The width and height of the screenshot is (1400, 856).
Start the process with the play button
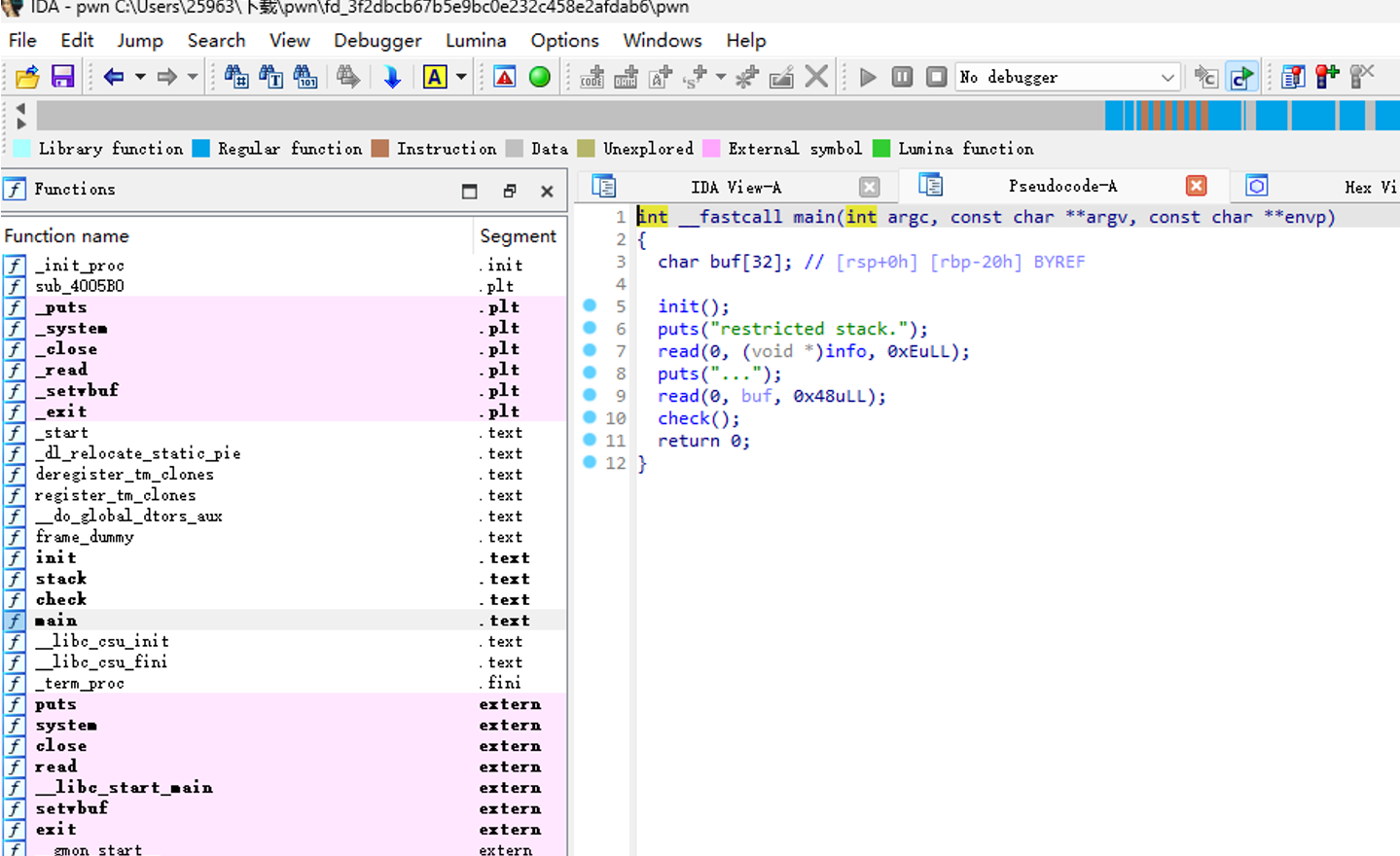coord(869,77)
